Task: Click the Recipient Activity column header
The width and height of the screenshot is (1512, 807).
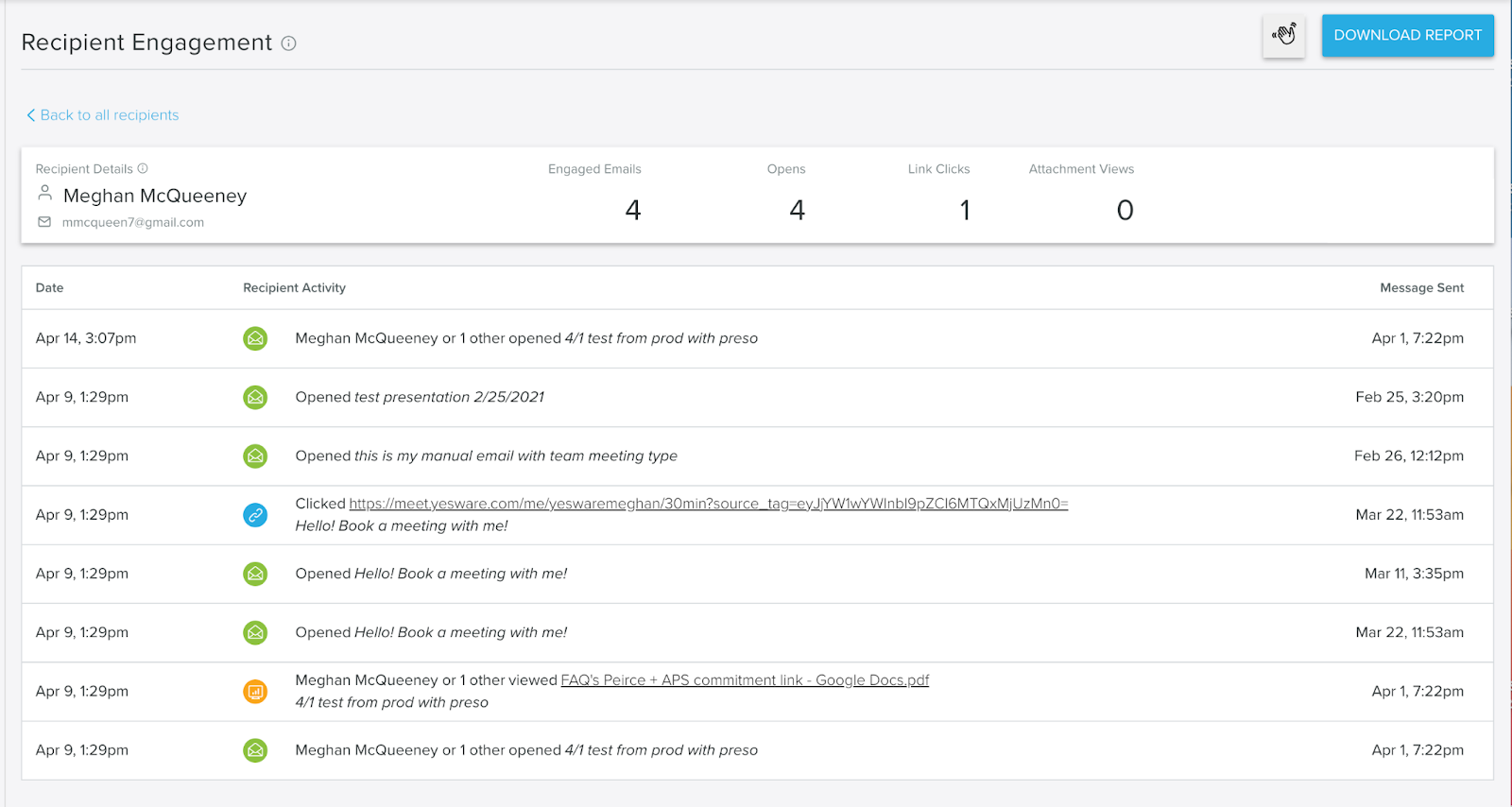Action: coord(294,288)
